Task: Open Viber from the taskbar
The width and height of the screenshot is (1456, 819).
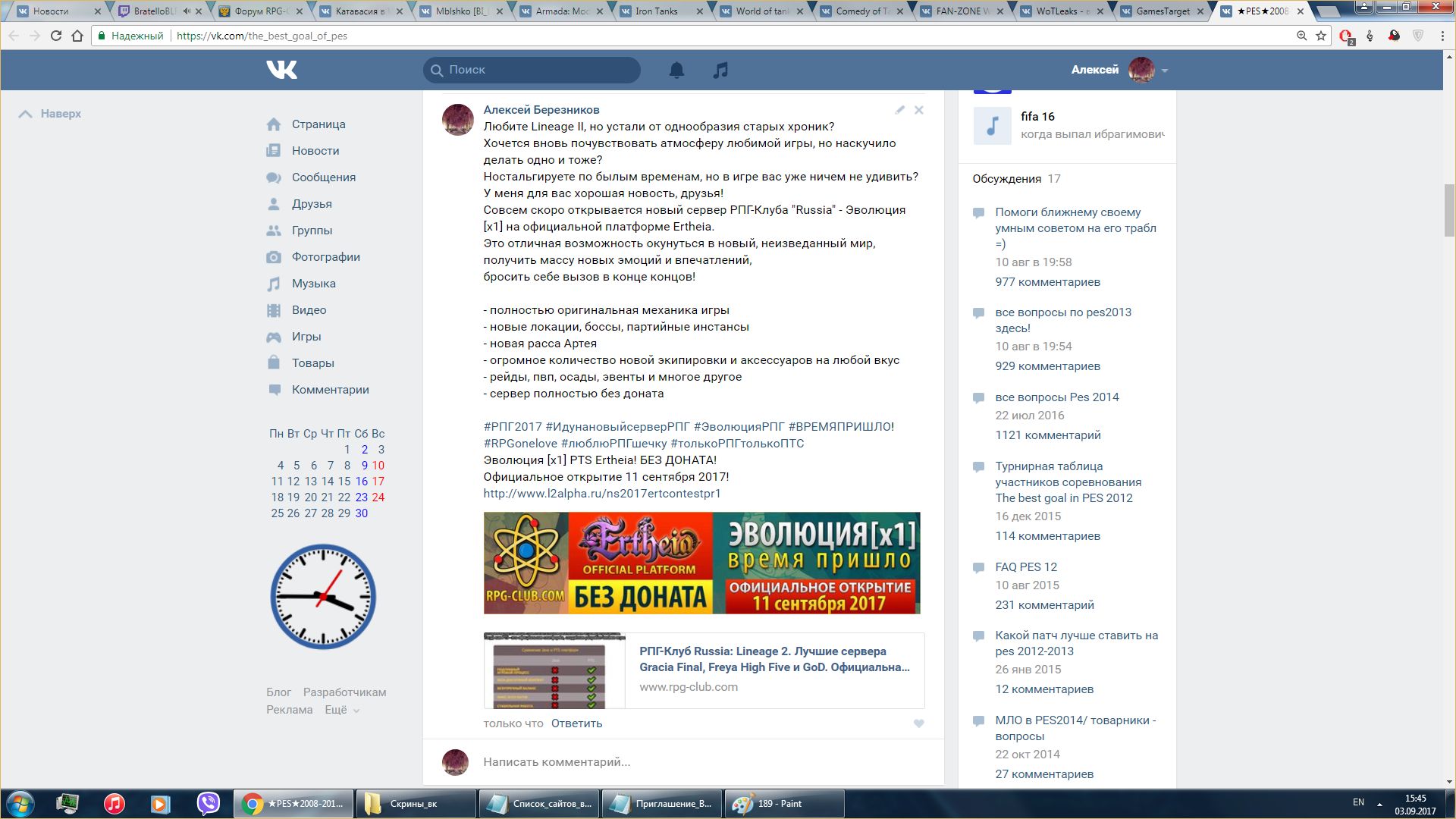Action: click(x=208, y=803)
